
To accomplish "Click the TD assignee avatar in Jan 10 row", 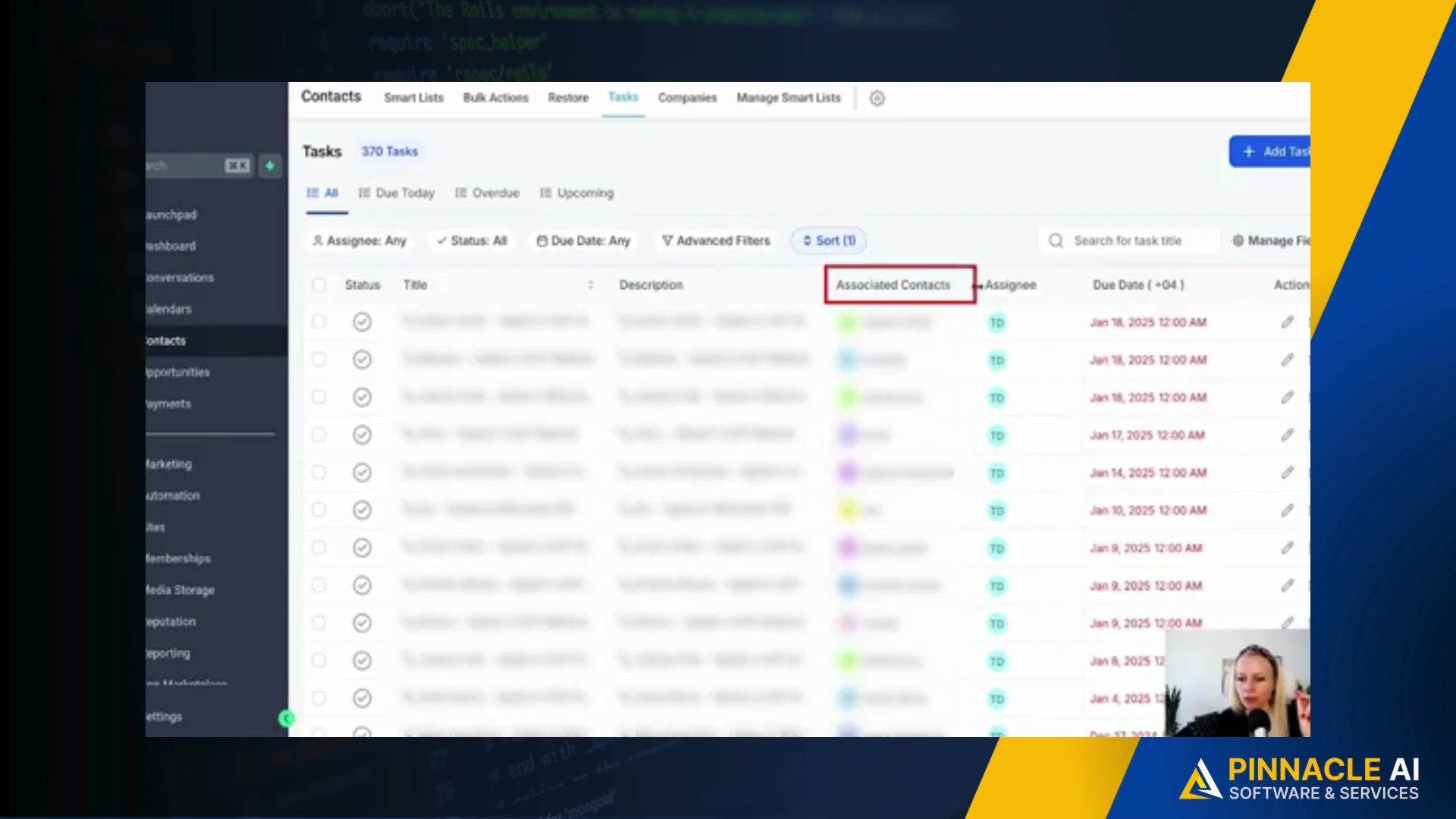I will [997, 511].
